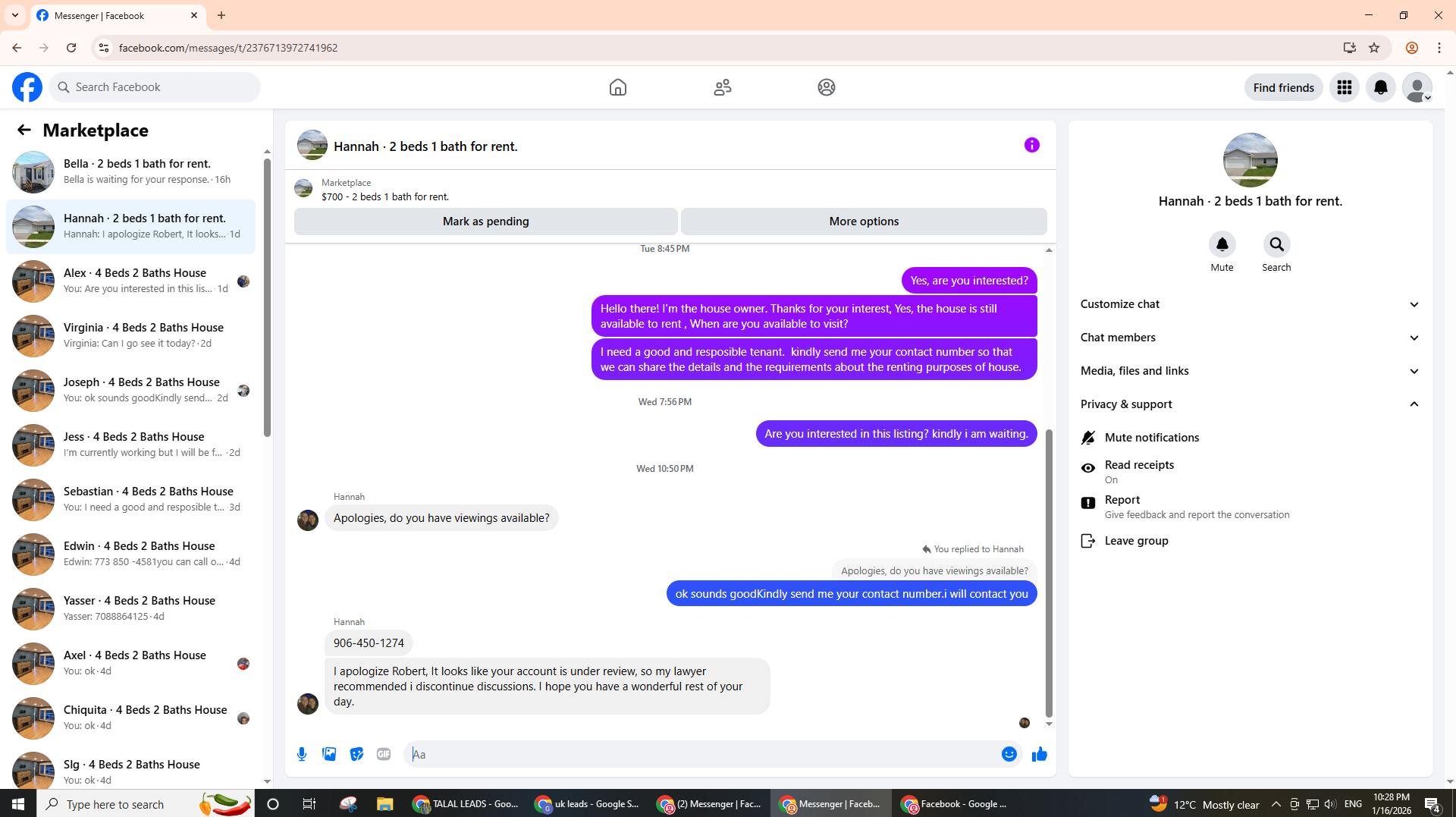This screenshot has height=817, width=1456.
Task: Open conversation information icon
Action: point(1032,145)
